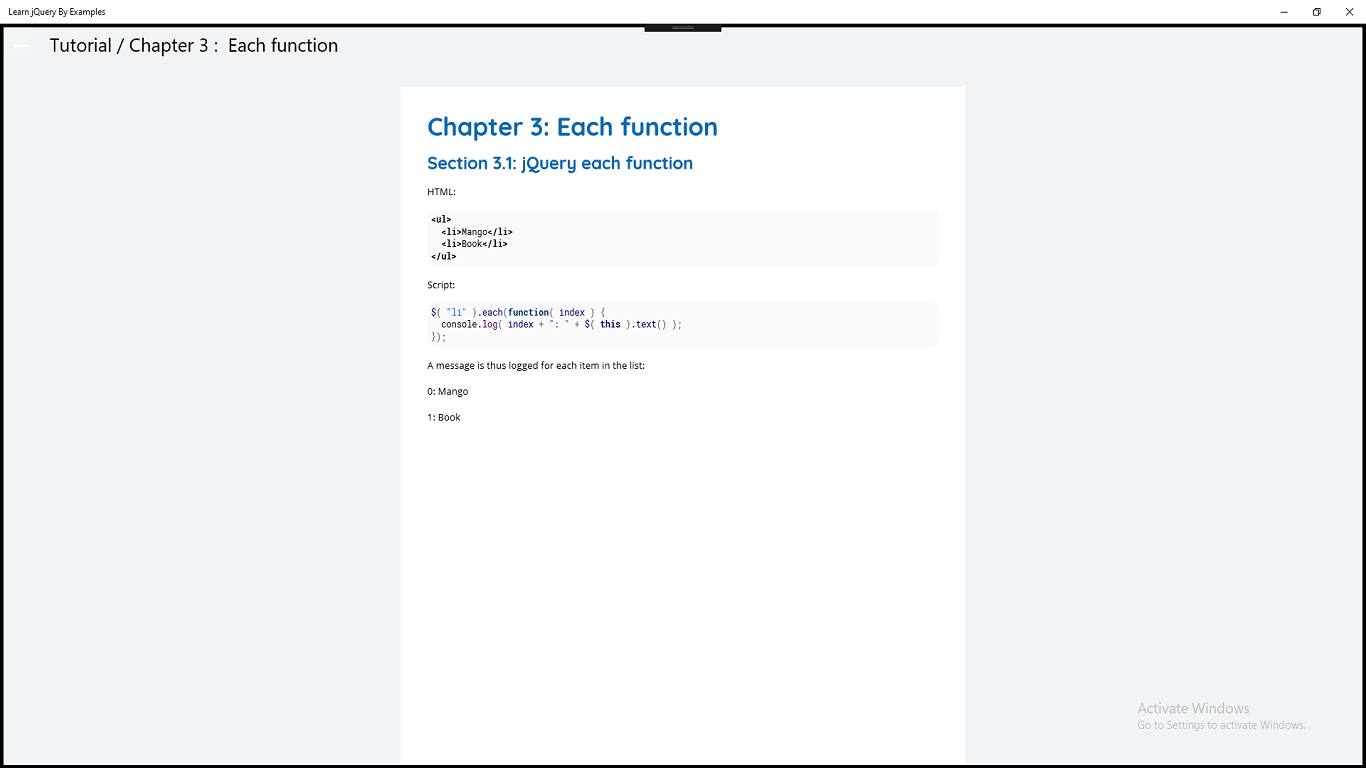Click the closing '});' code line

click(x=439, y=336)
